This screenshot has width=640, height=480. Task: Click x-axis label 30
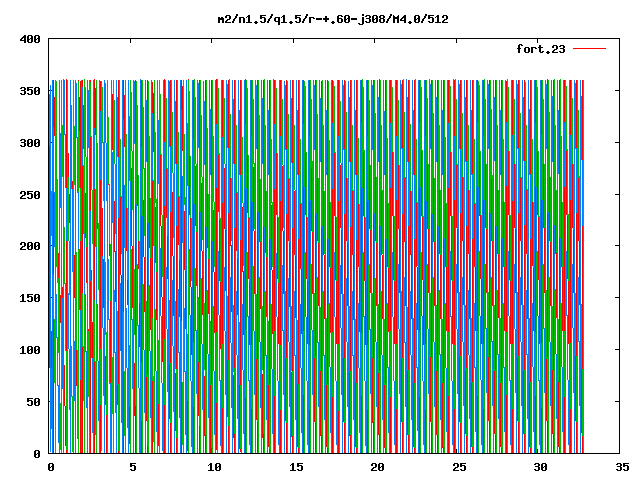pos(540,467)
